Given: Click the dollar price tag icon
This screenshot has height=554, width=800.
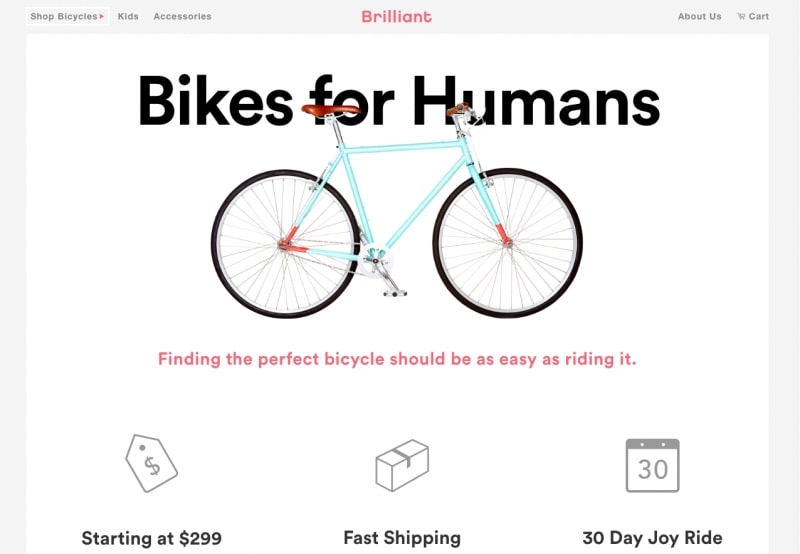Looking at the screenshot, I should coord(152,463).
